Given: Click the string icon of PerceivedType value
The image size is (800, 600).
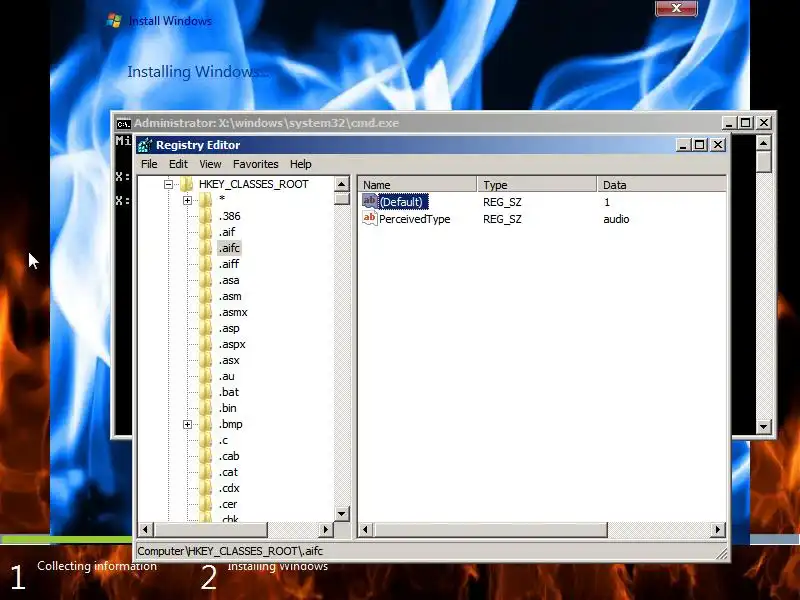Looking at the screenshot, I should [x=369, y=218].
